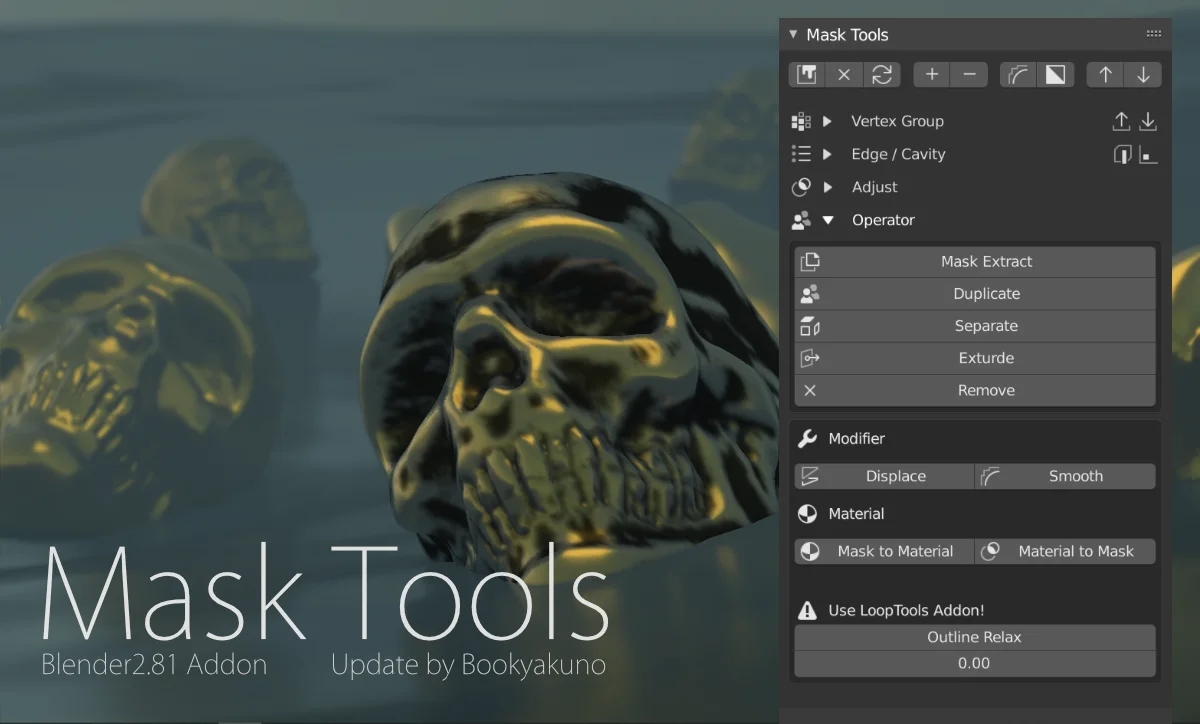This screenshot has height=724, width=1200.
Task: Click the Edge mask icon next to Edge / Cavity
Action: 1122,154
